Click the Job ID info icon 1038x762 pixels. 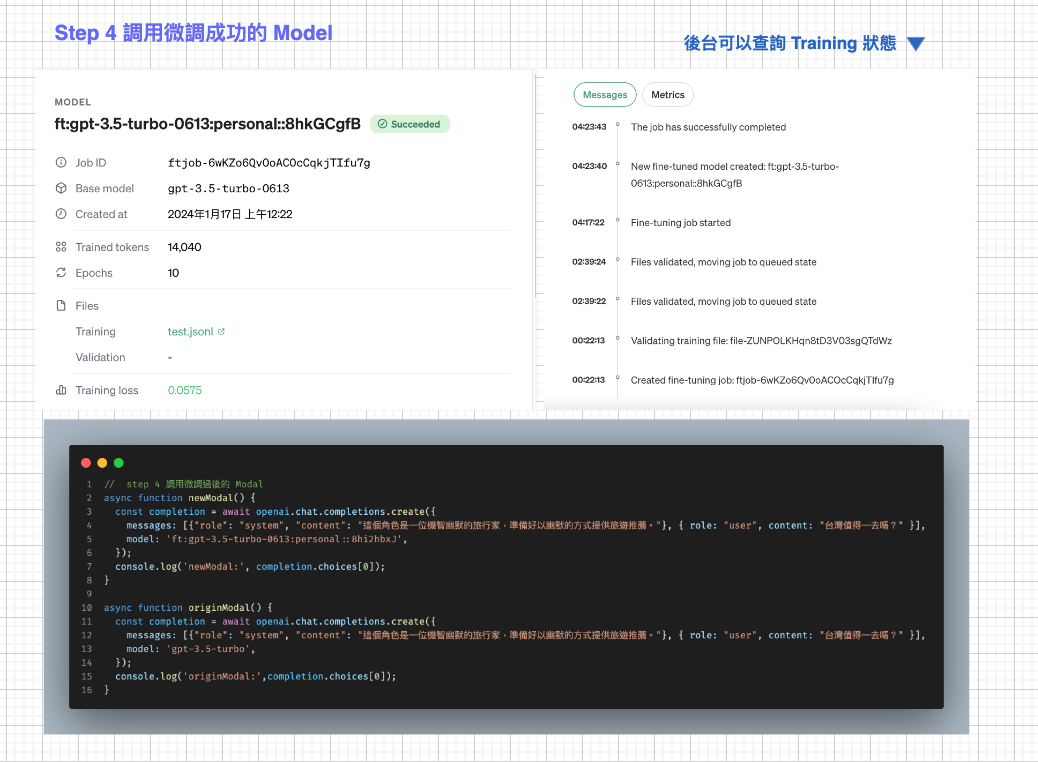click(61, 163)
